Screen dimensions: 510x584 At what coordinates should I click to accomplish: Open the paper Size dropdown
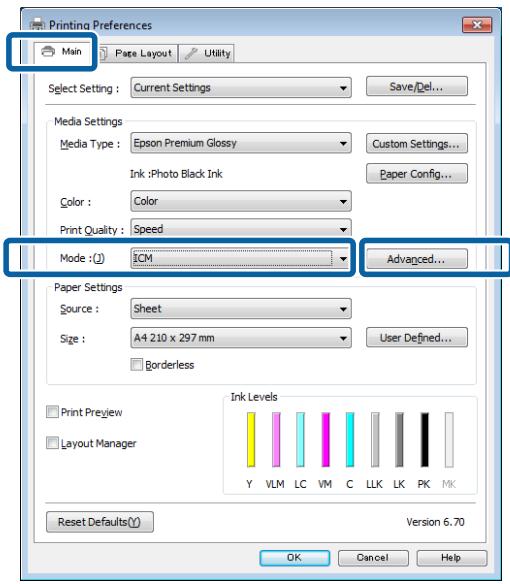pyautogui.click(x=241, y=338)
